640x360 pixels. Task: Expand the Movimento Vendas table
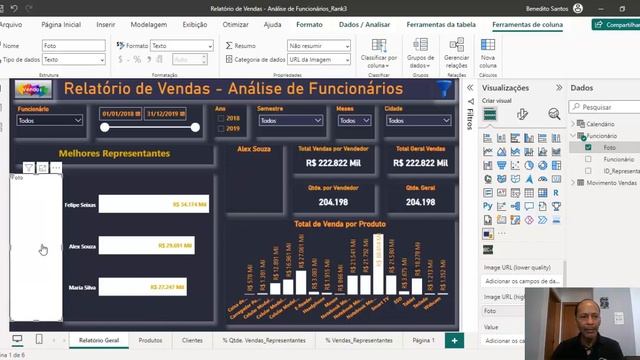(573, 182)
